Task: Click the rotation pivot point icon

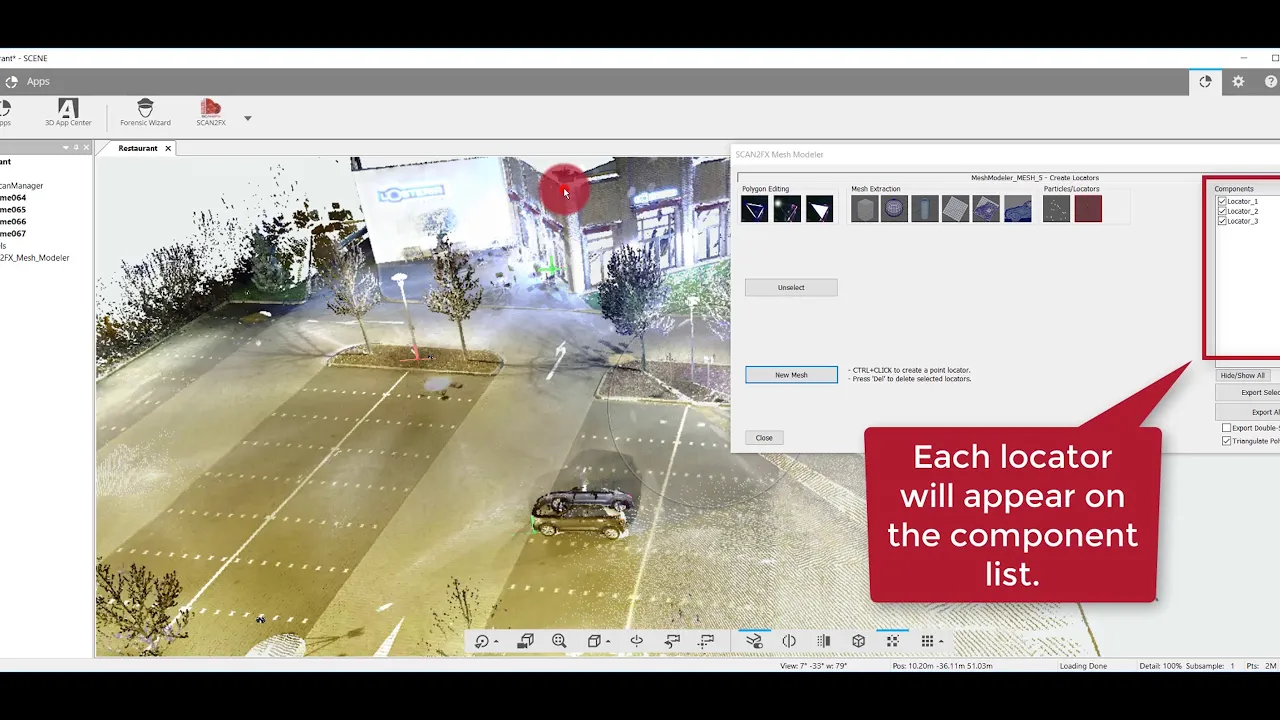Action: pos(637,641)
